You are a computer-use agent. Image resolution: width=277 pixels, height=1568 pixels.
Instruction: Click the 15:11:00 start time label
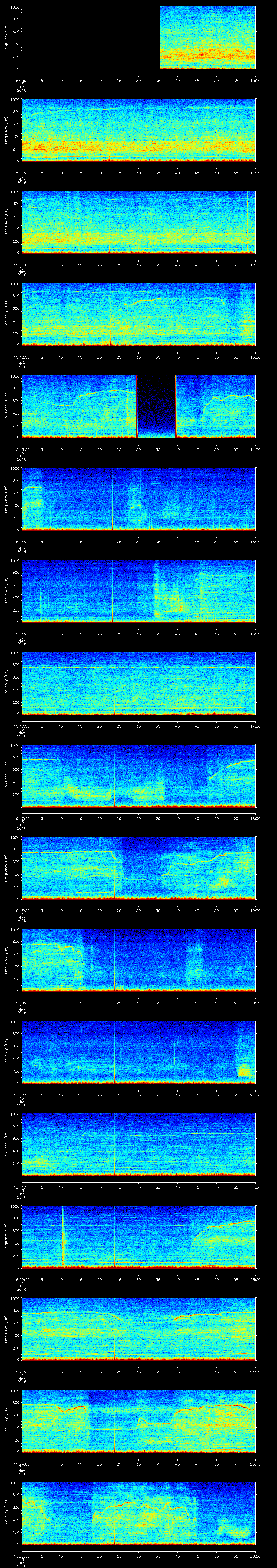21,265
